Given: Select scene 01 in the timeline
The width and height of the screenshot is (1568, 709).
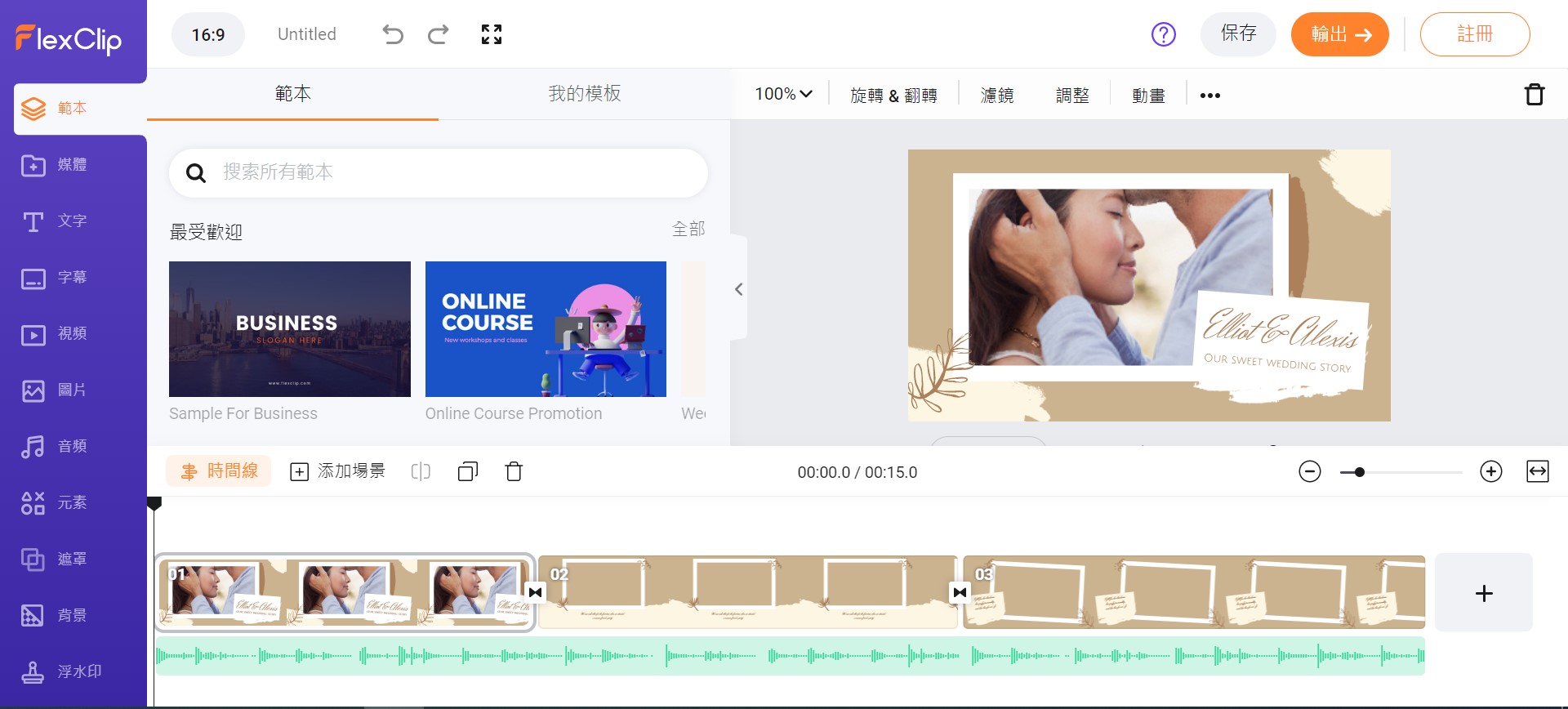Looking at the screenshot, I should 345,592.
